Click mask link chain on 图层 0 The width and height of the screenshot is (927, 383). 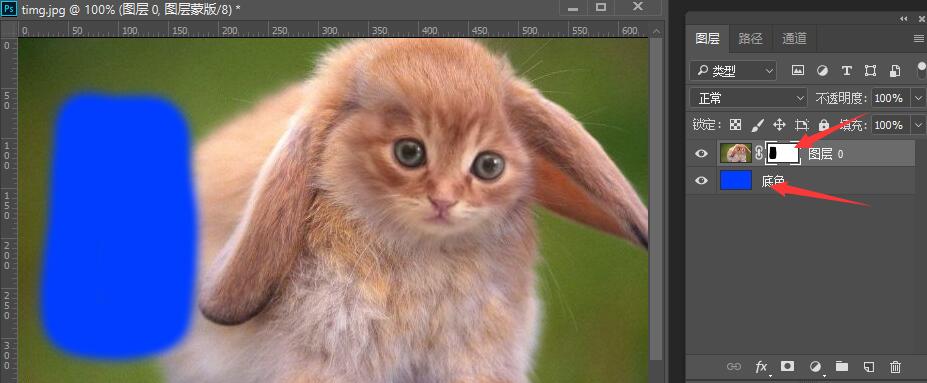[x=760, y=154]
